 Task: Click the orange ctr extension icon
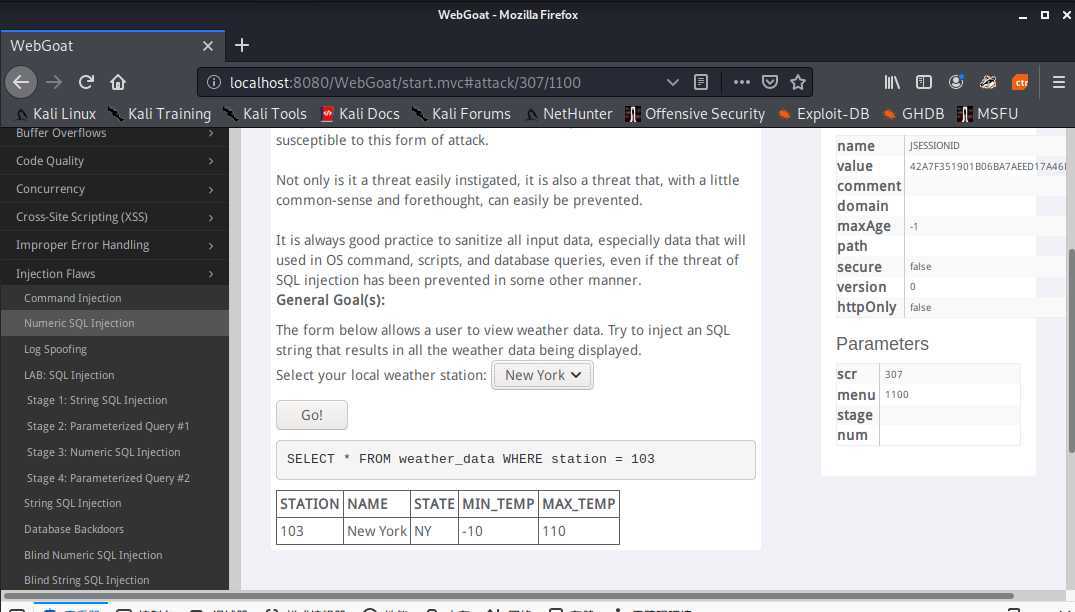(x=1020, y=82)
